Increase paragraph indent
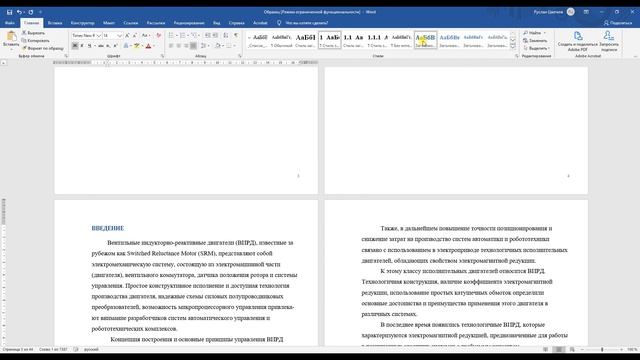This screenshot has height=360, width=640. pyautogui.click(x=216, y=36)
